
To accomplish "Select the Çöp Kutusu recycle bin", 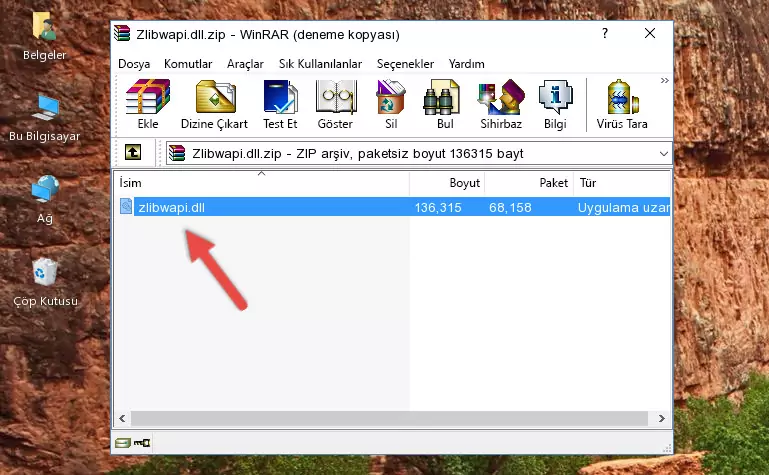I will tap(45, 282).
